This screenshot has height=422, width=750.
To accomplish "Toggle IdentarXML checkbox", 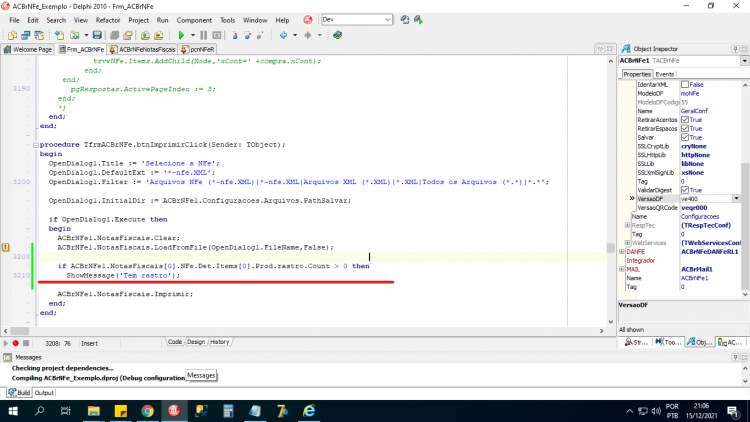I will pos(685,84).
